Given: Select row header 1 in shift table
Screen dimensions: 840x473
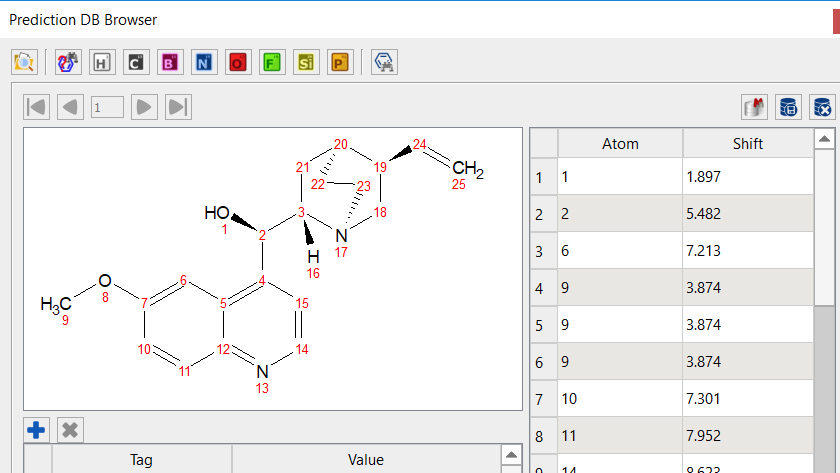Looking at the screenshot, I should coord(544,177).
